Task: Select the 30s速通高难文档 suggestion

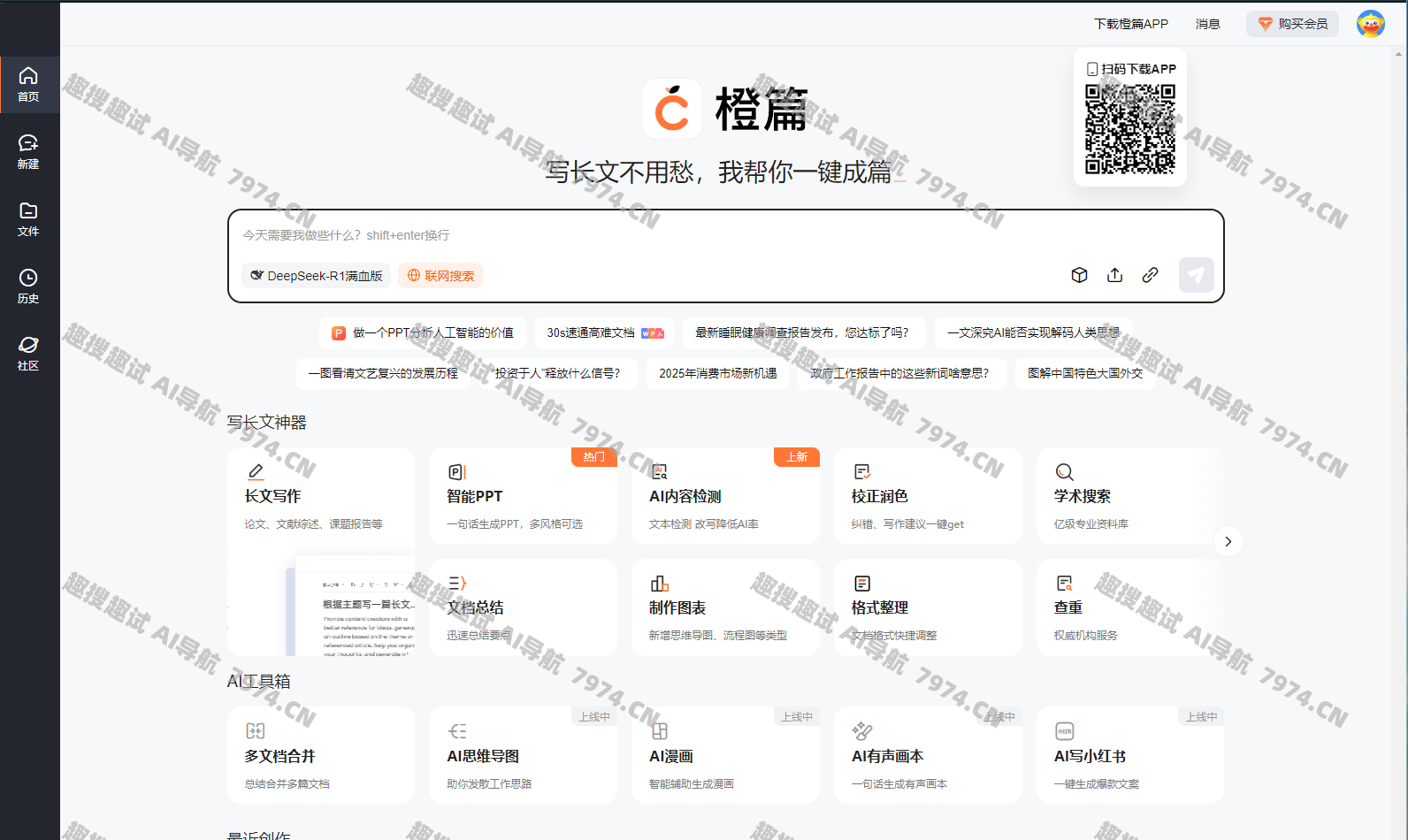Action: pos(604,332)
